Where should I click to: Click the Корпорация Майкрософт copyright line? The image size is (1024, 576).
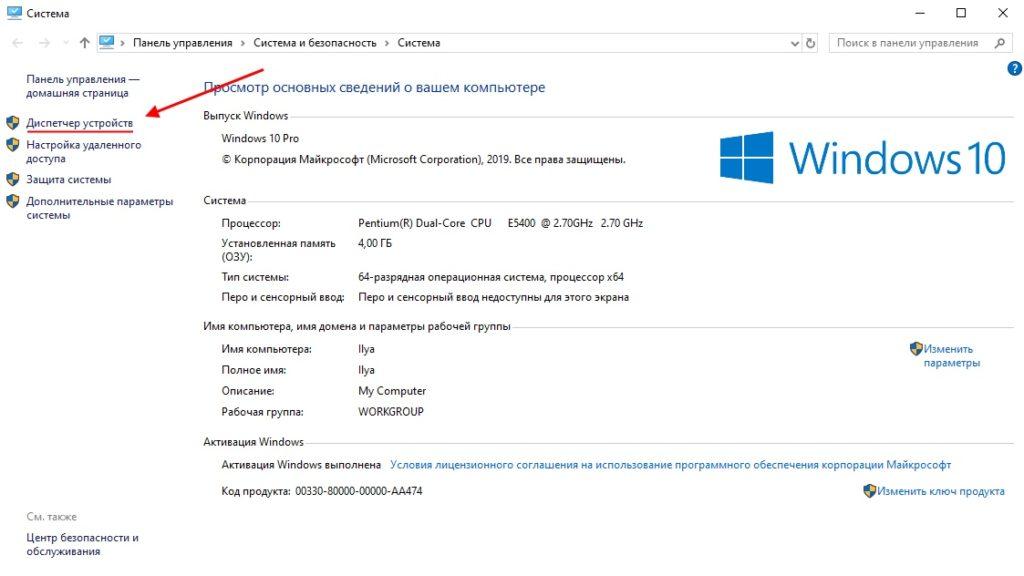pos(423,159)
